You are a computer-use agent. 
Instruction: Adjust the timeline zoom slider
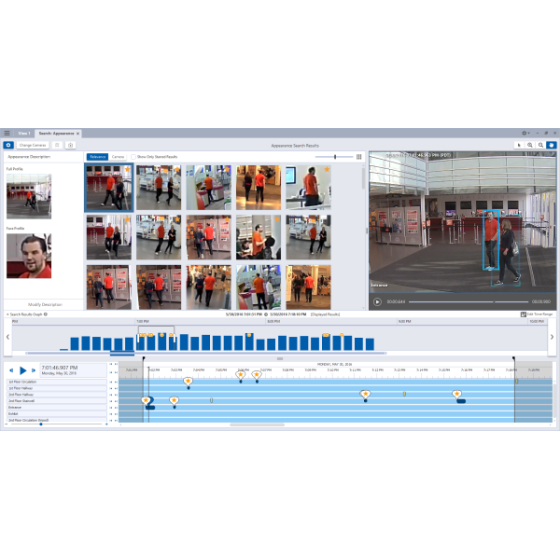41,424
